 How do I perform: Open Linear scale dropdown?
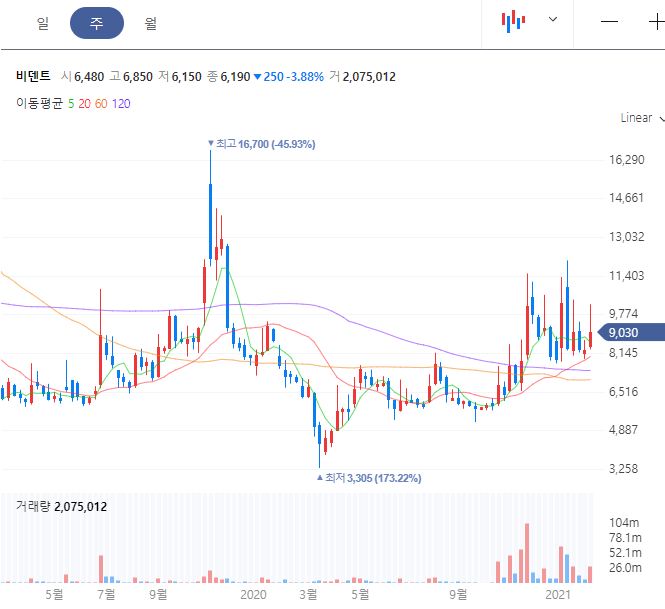pyautogui.click(x=641, y=118)
